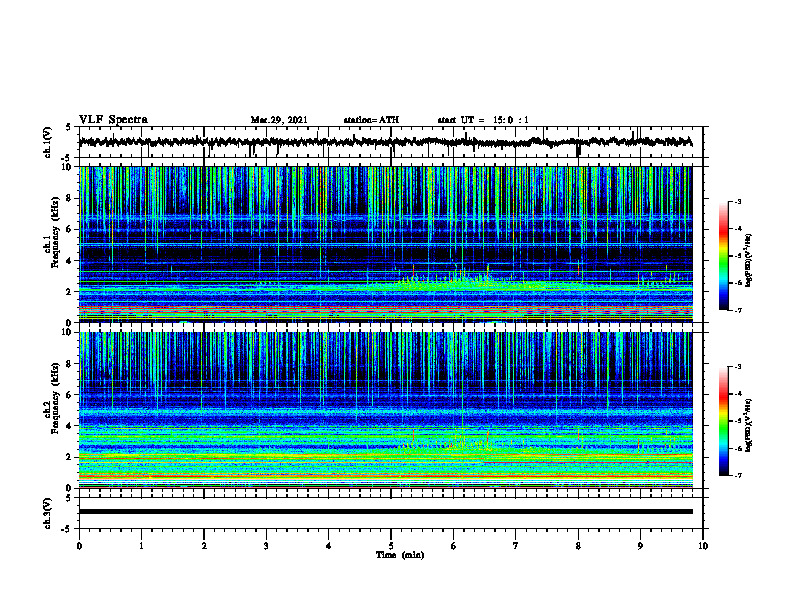Click the ch.1 spectrogram colorbar
Screen dimensions: 792x612
[x=724, y=256]
